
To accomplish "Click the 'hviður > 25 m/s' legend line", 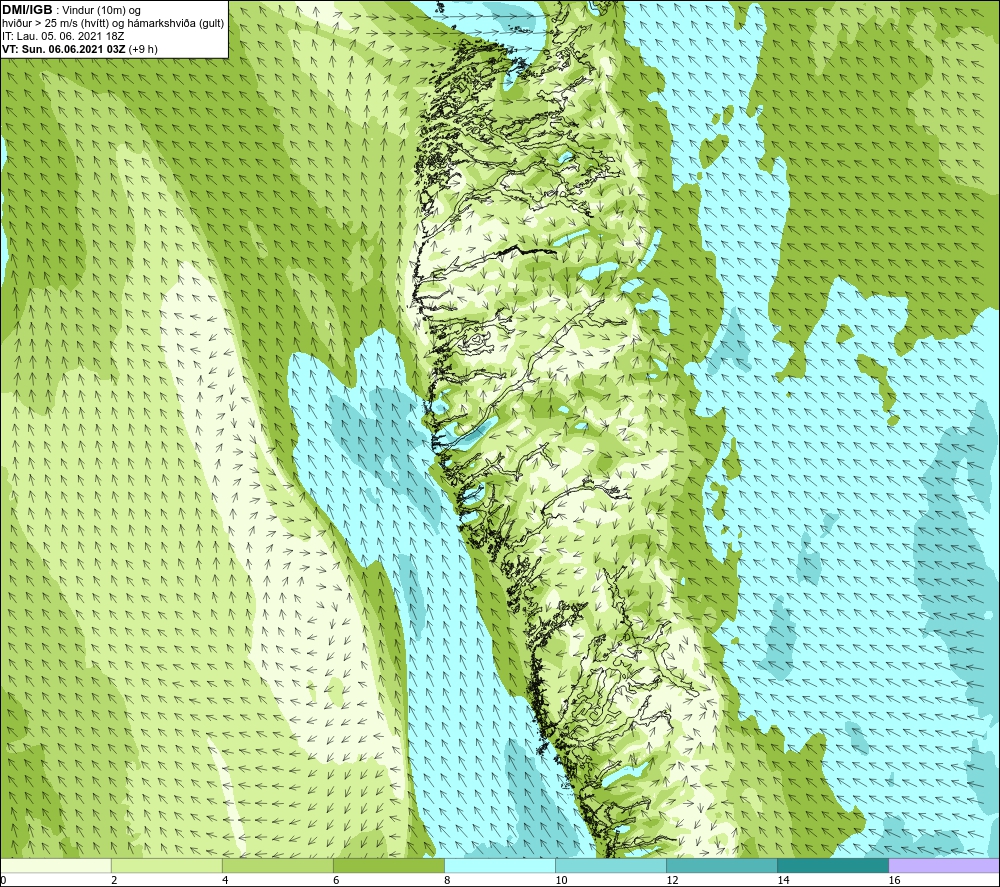I will point(113,24).
